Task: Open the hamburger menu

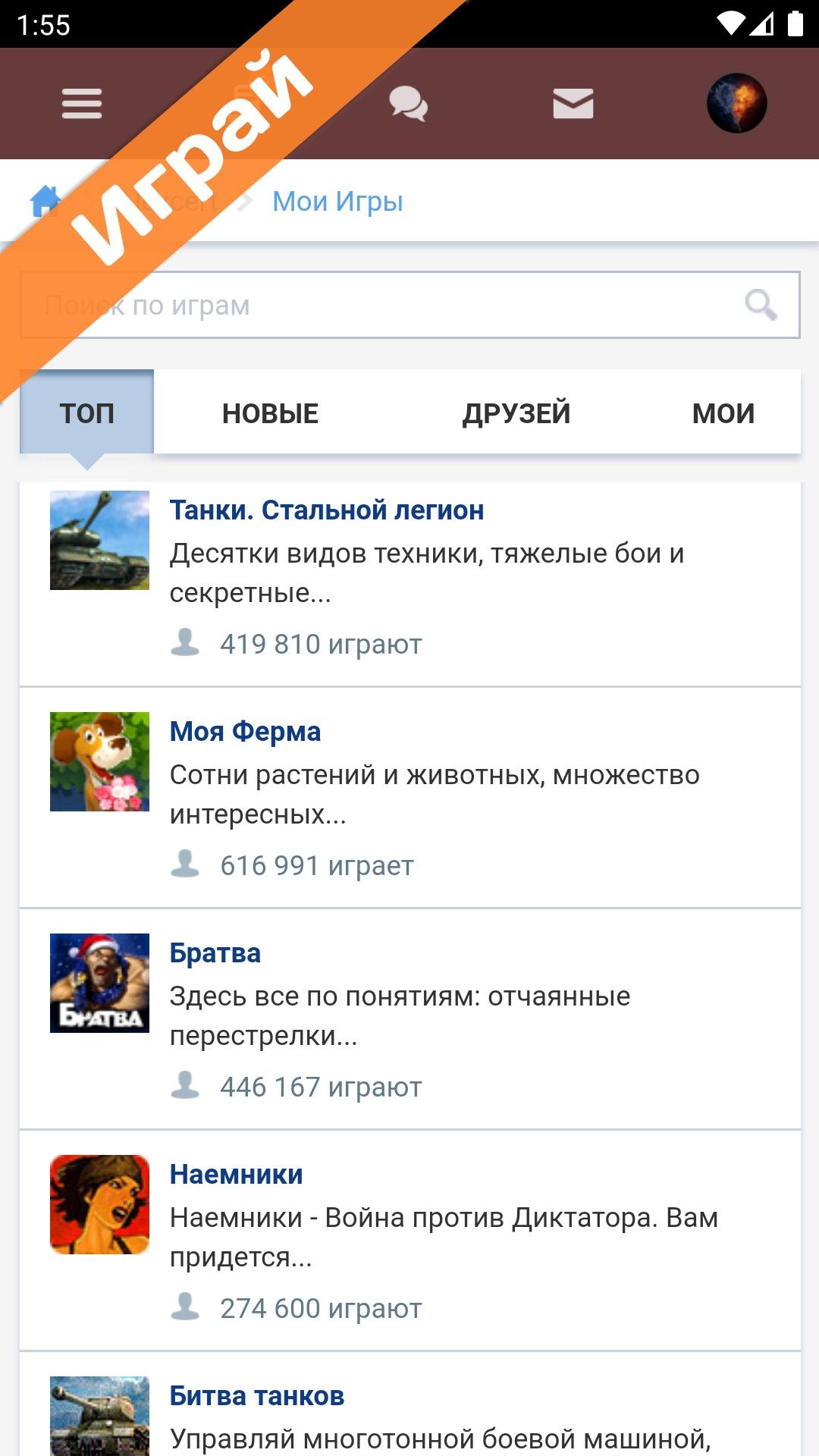Action: [x=82, y=104]
